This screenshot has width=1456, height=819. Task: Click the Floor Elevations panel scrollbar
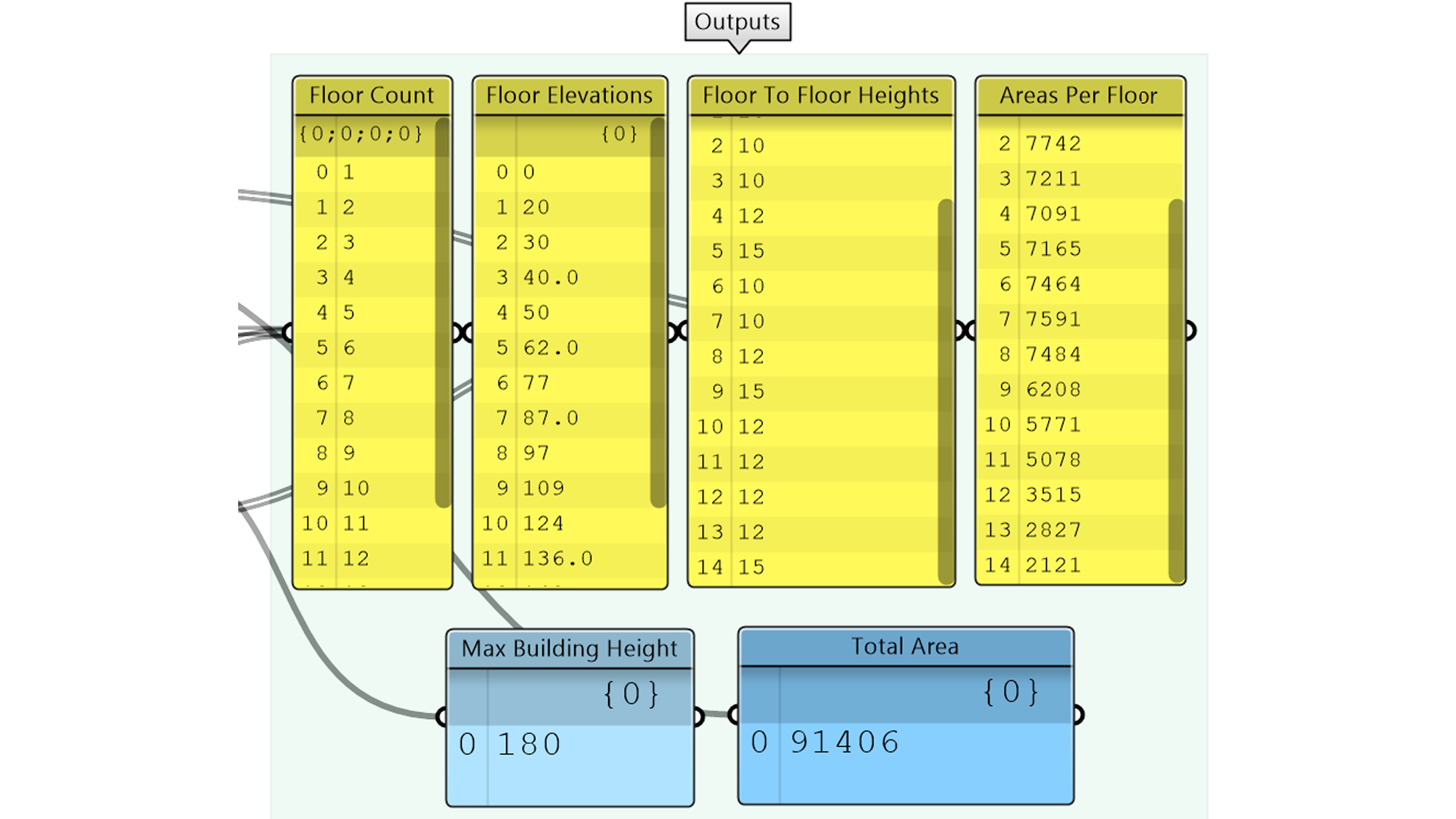pos(657,311)
